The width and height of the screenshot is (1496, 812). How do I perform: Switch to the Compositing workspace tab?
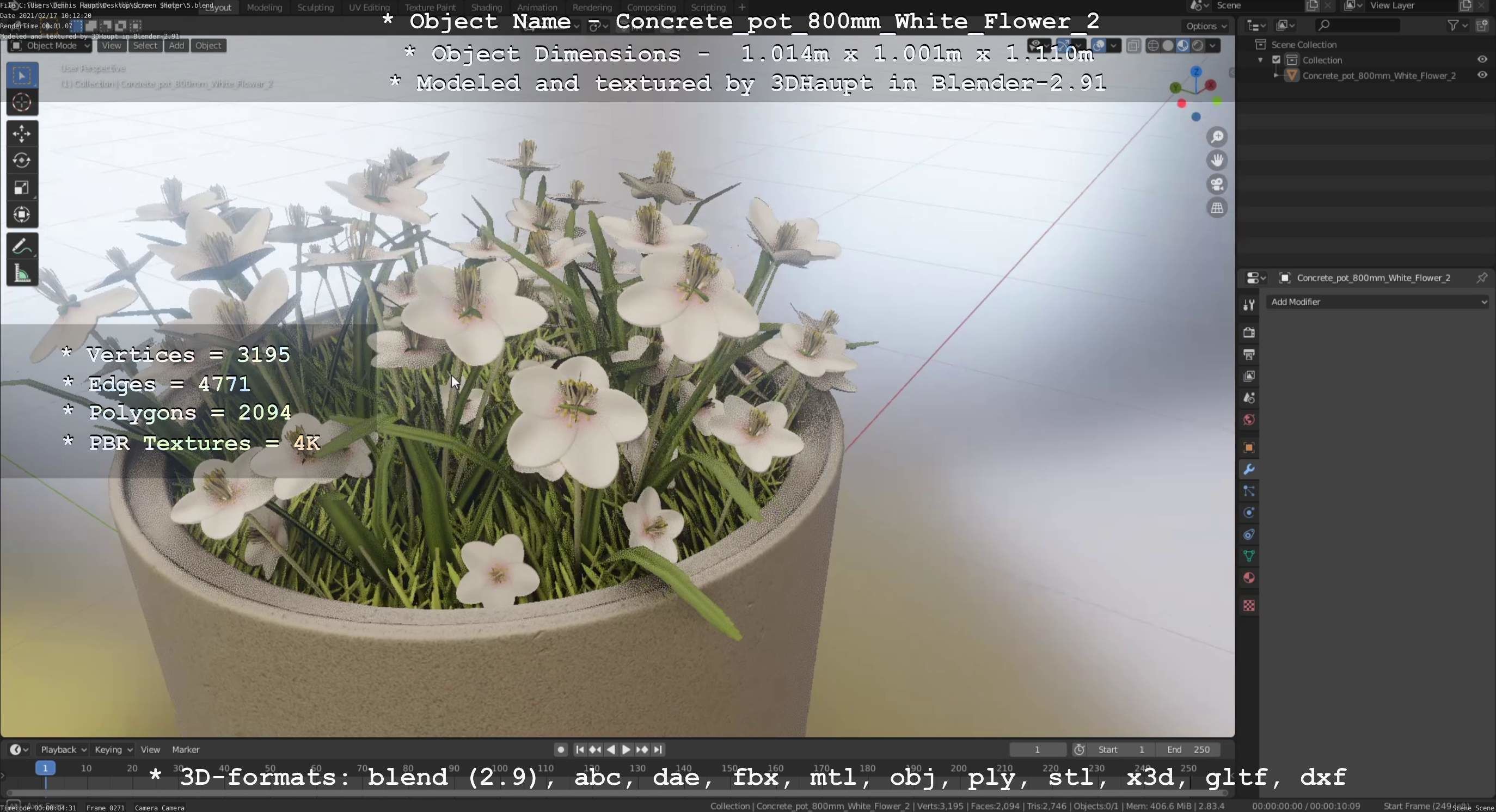click(x=651, y=8)
